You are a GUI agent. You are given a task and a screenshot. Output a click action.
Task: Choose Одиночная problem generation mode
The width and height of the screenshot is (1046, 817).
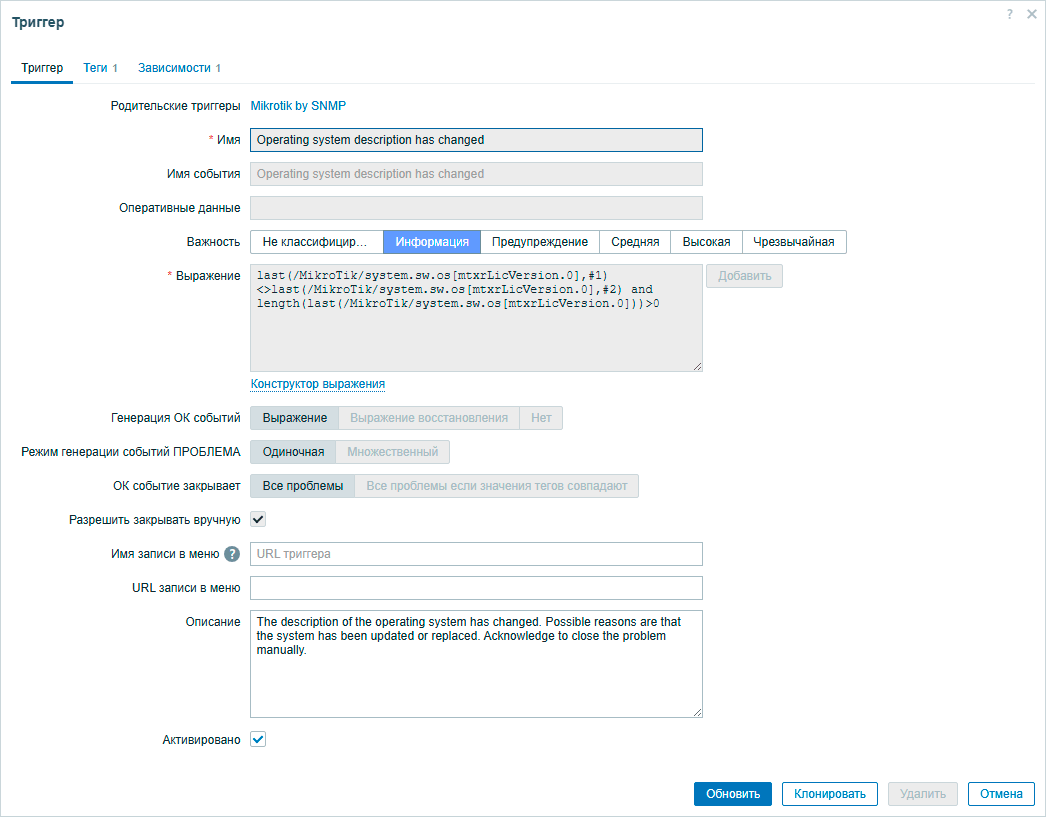[x=293, y=452]
